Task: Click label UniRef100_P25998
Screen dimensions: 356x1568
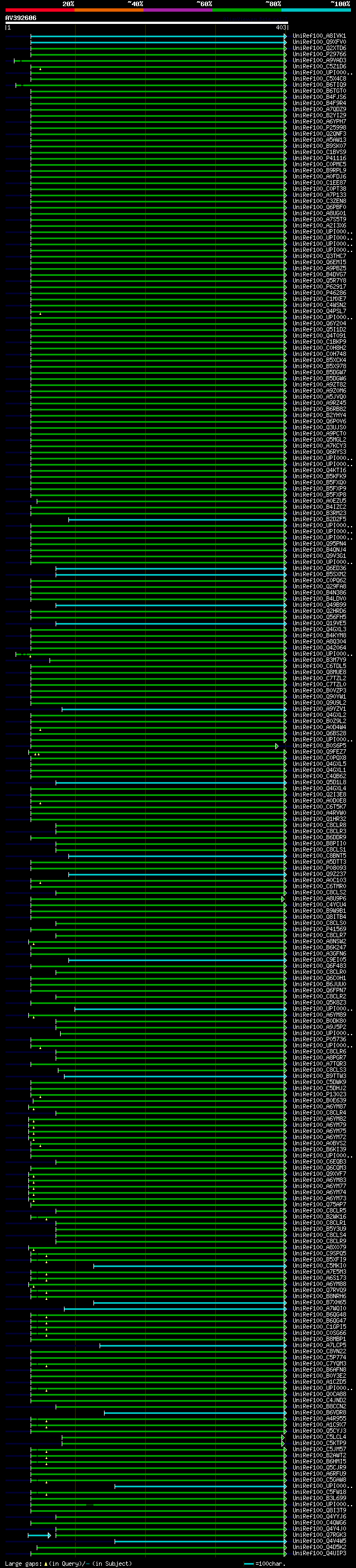Action: [319, 128]
